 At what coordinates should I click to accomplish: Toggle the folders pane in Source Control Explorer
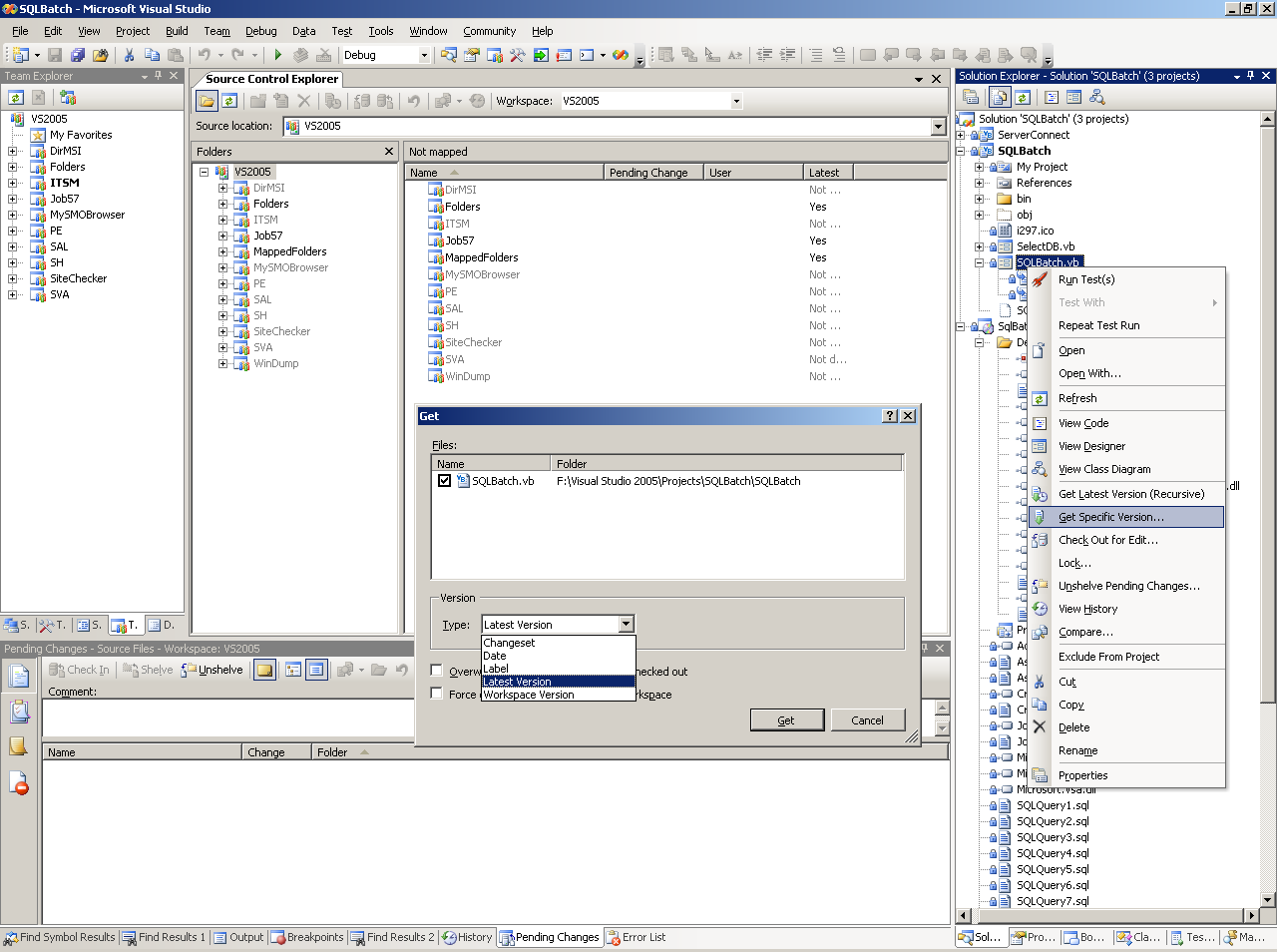click(x=207, y=101)
